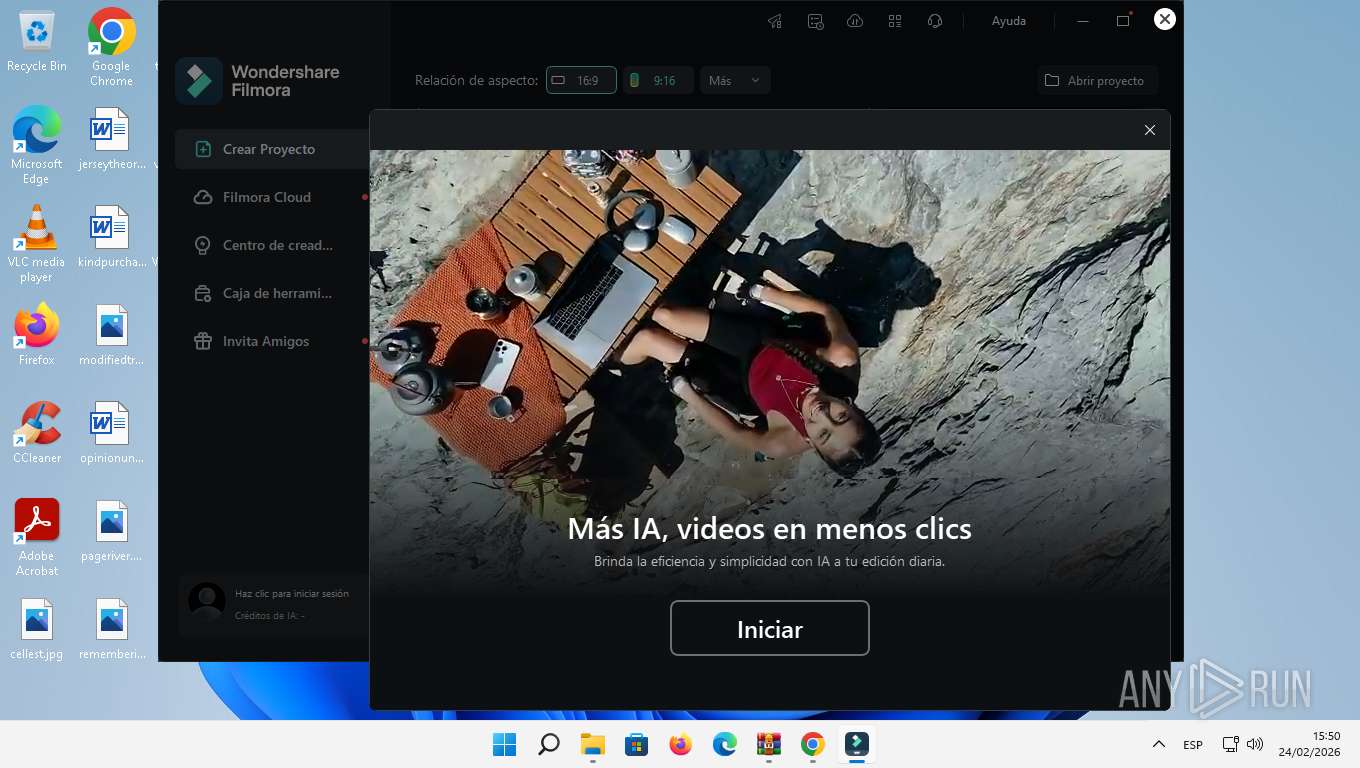1360x768 pixels.
Task: Open Centro de creadores sidebar item
Action: [272, 245]
